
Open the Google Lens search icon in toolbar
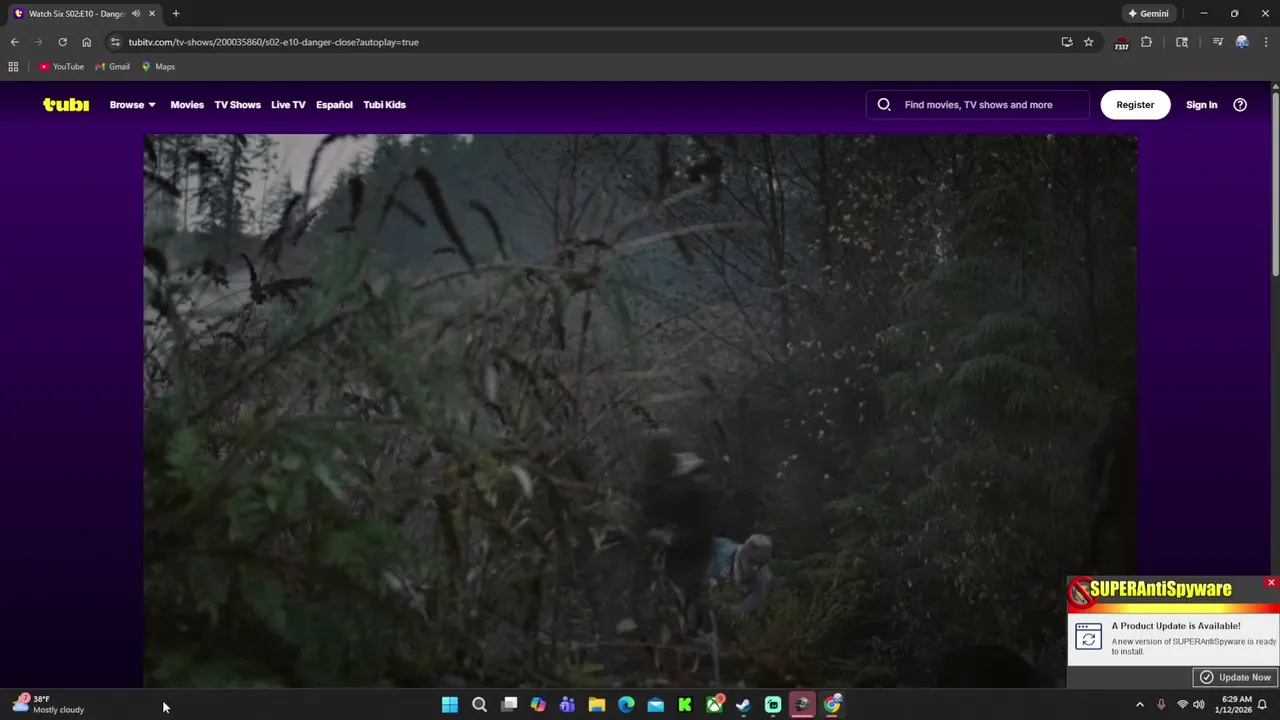(1182, 42)
